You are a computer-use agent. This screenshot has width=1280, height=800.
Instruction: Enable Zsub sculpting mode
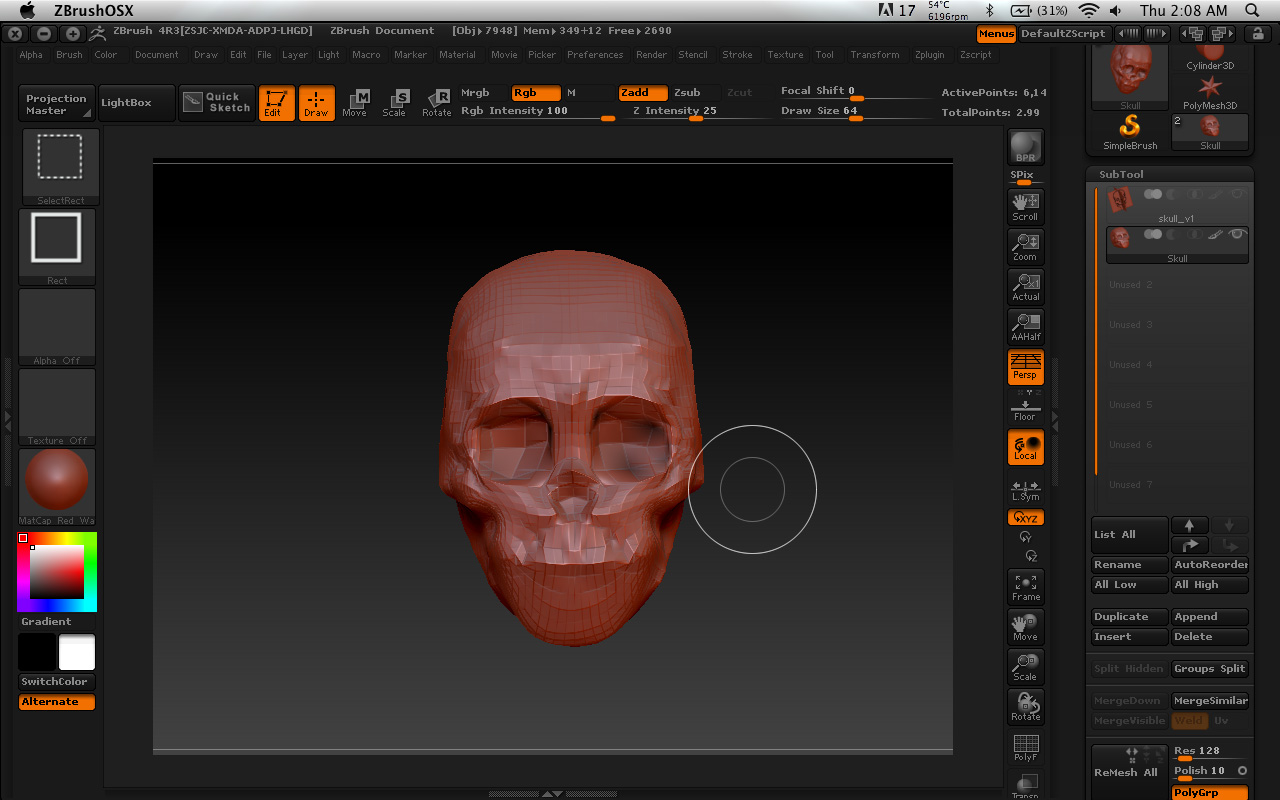point(690,92)
